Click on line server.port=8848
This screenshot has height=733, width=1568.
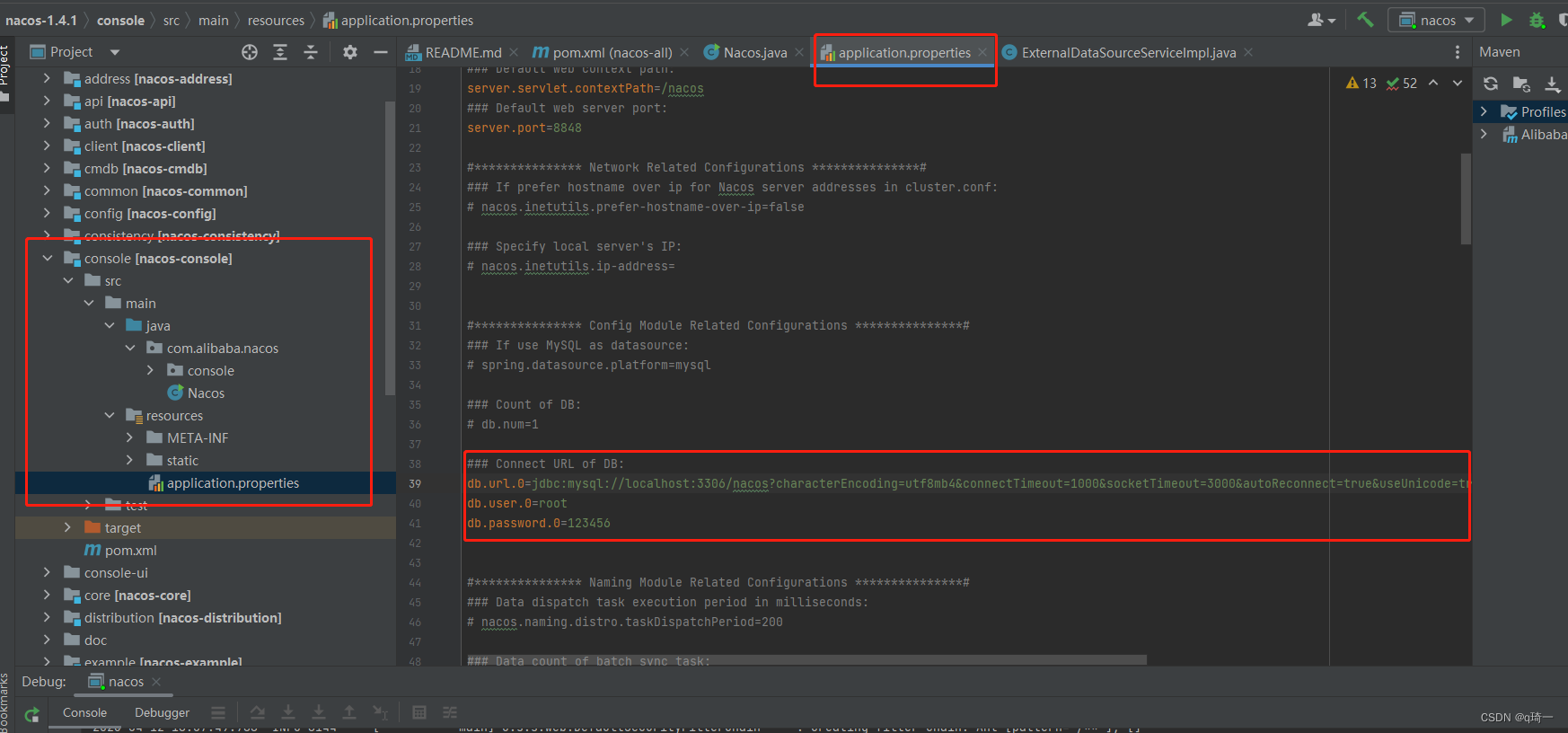pyautogui.click(x=524, y=128)
